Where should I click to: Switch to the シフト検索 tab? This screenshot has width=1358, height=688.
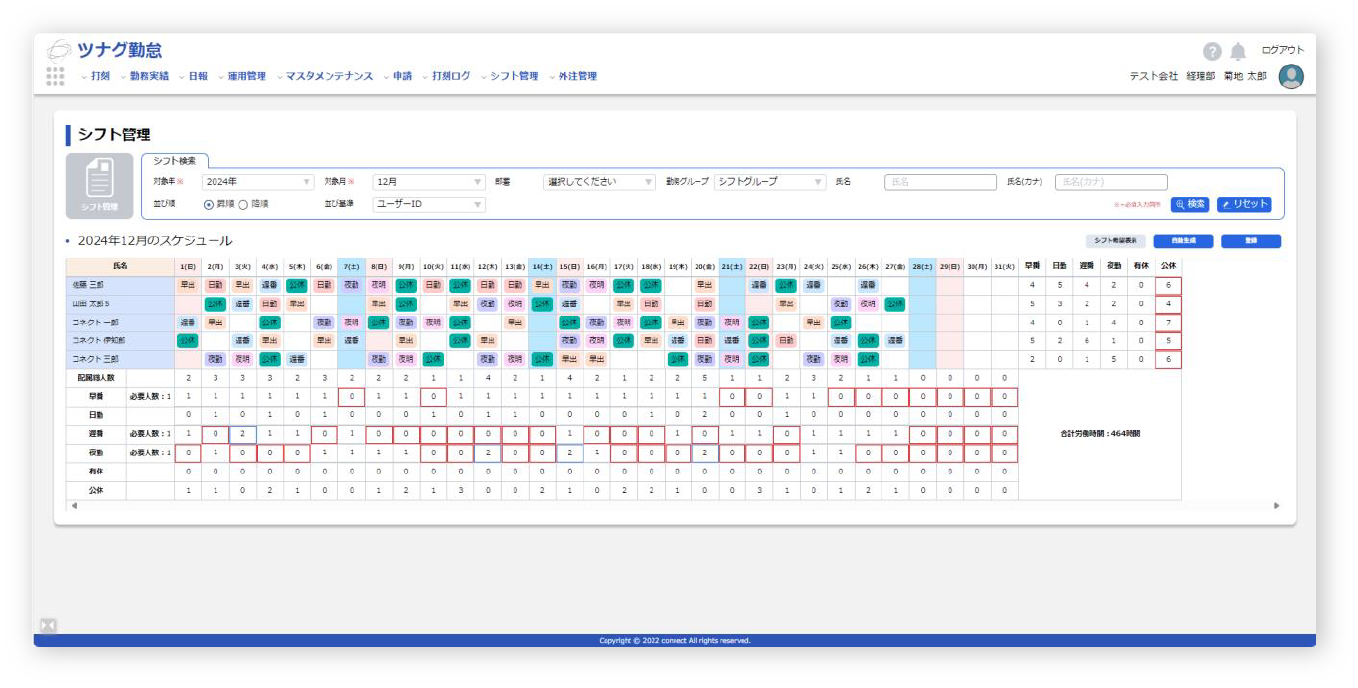pos(175,160)
